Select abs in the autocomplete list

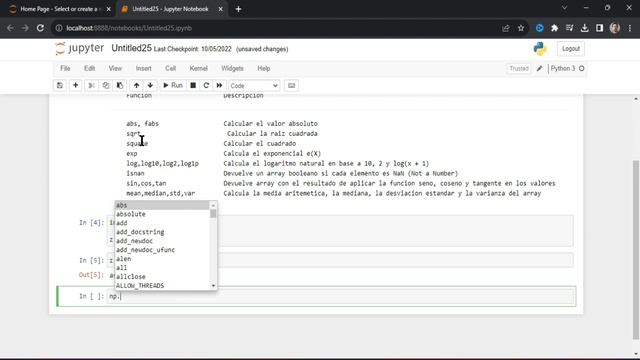[x=162, y=205]
